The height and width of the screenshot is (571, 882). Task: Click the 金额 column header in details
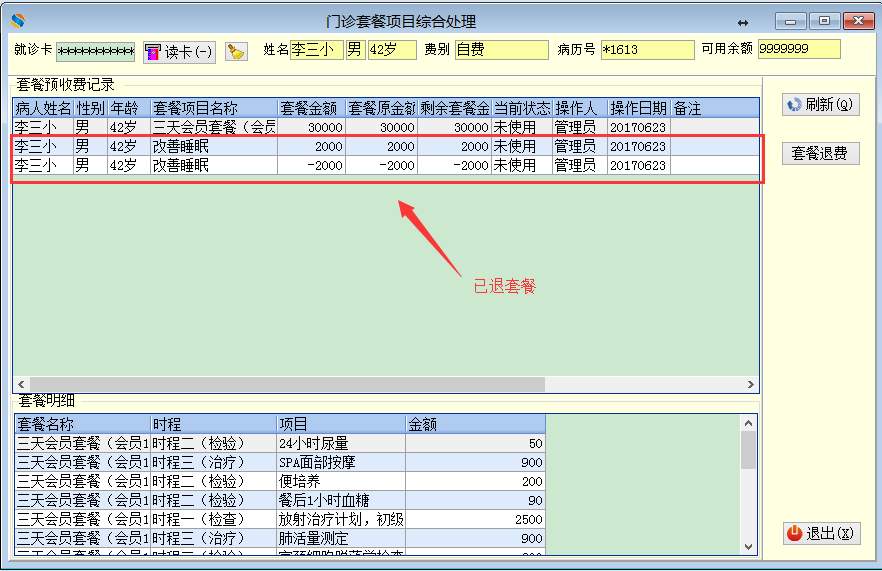475,424
